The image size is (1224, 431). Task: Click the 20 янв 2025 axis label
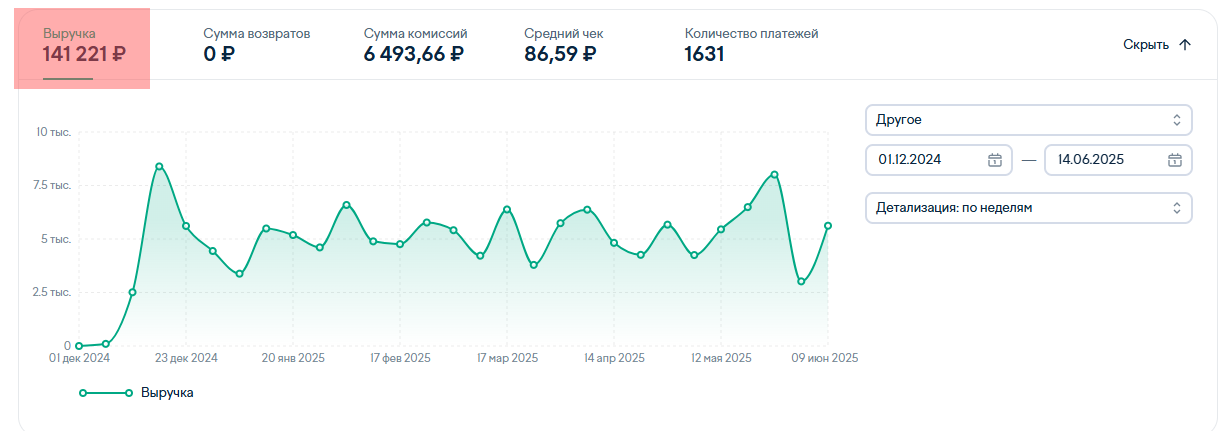[x=293, y=358]
